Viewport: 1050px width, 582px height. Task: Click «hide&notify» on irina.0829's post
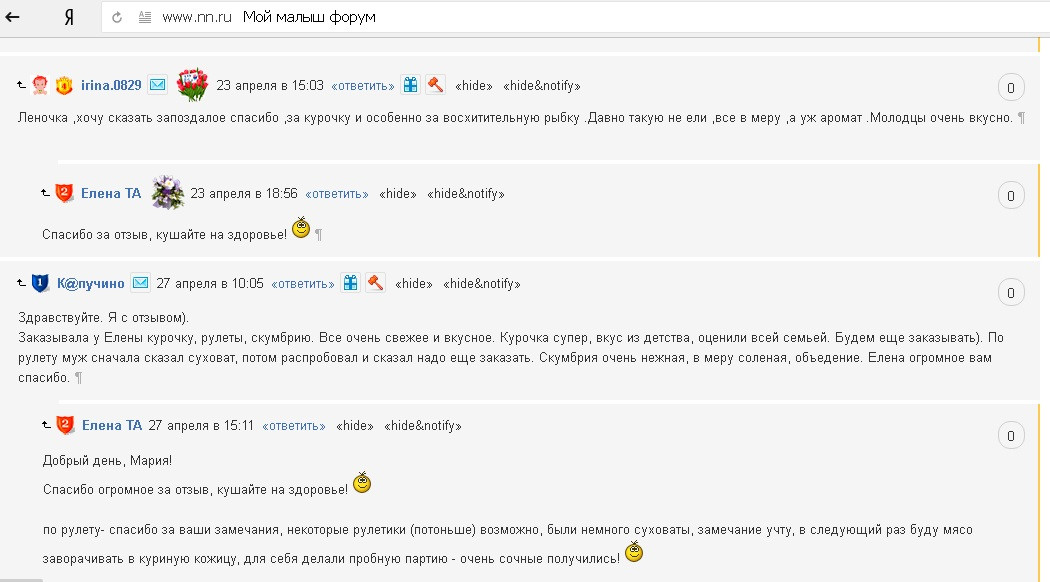542,86
